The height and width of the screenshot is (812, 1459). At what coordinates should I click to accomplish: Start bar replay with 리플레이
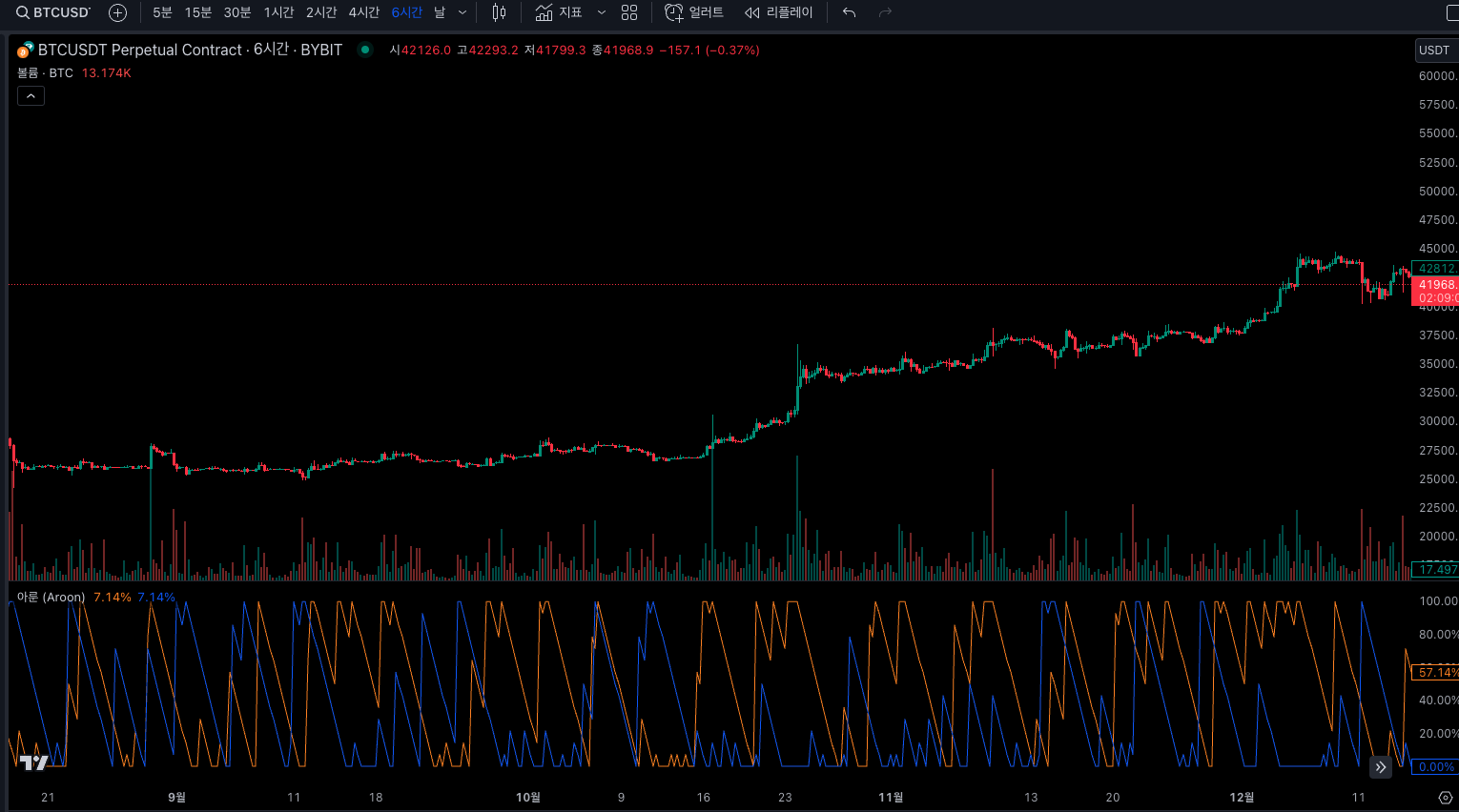click(x=779, y=12)
